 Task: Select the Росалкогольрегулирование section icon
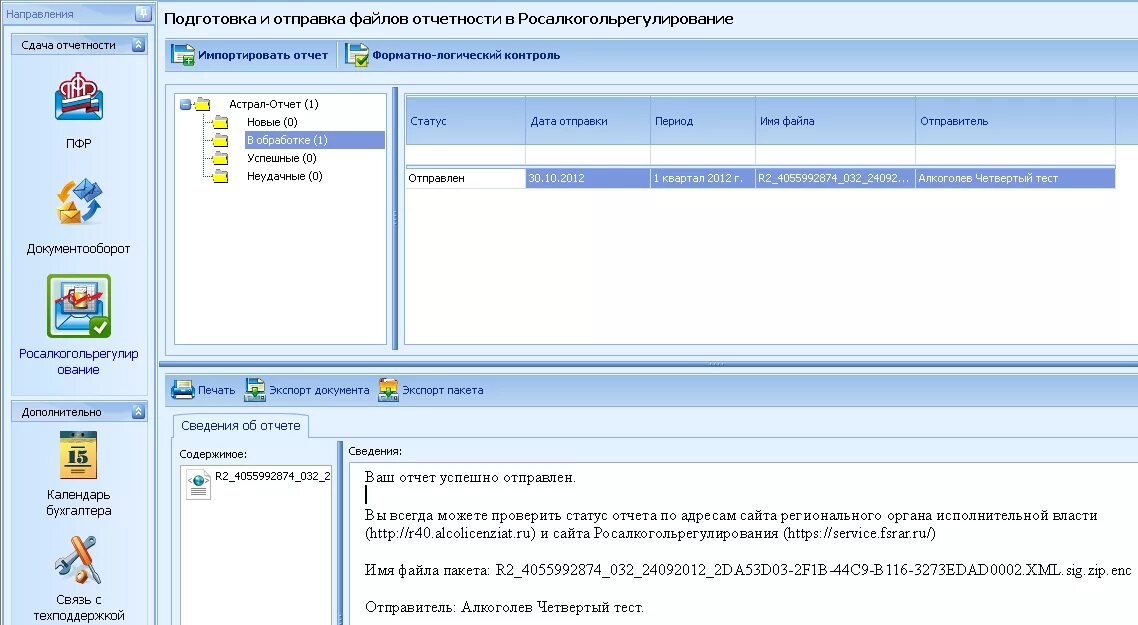[x=79, y=306]
